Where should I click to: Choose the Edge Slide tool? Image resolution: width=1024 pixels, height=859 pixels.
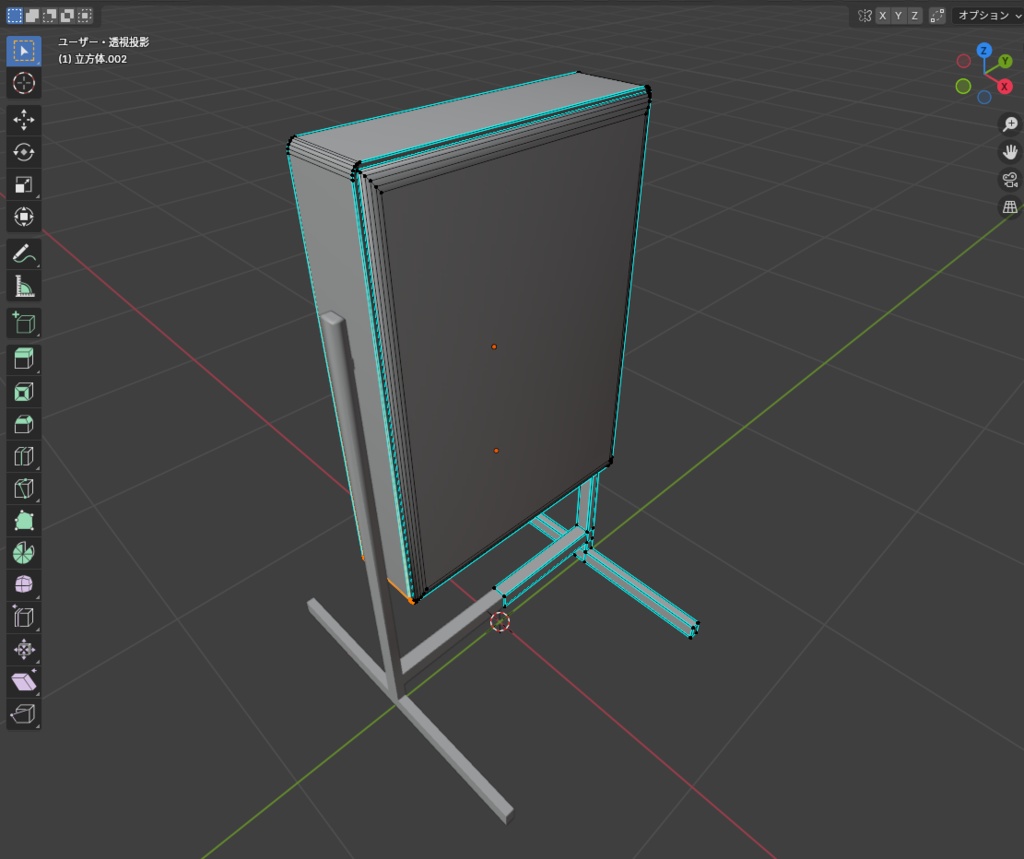[x=24, y=617]
